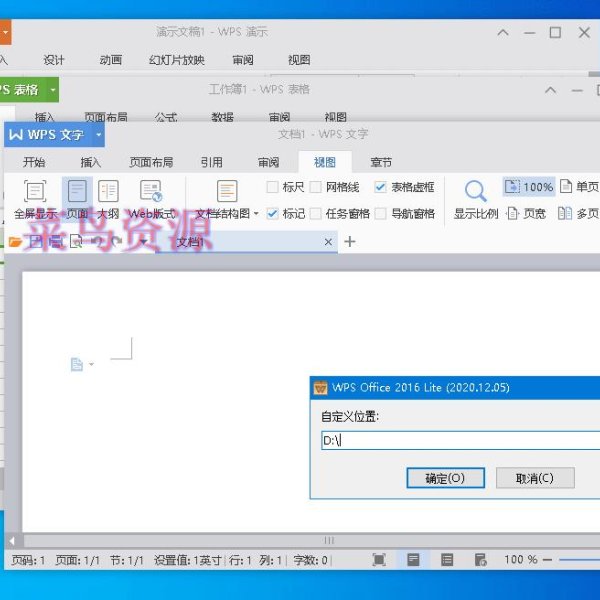The image size is (600, 600).
Task: Click the Zoom ratio magnifier icon
Action: (x=475, y=191)
